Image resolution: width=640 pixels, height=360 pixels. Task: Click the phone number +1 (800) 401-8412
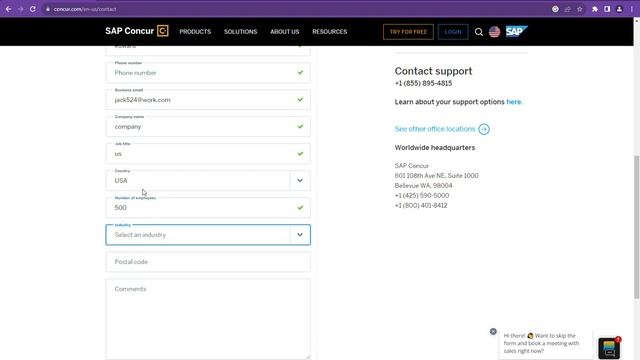[x=421, y=205]
